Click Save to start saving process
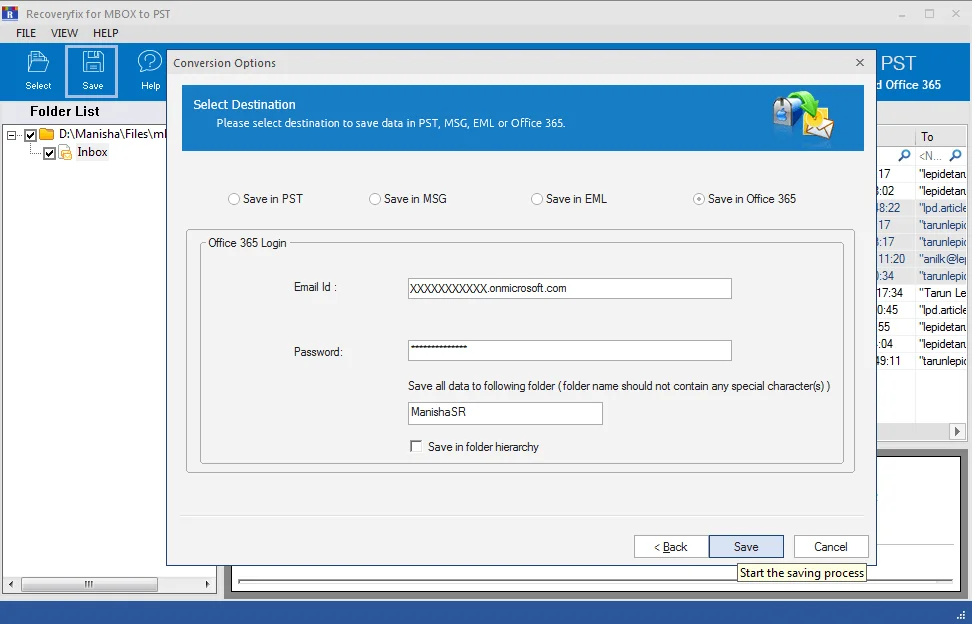Image resolution: width=972 pixels, height=624 pixels. pyautogui.click(x=746, y=547)
